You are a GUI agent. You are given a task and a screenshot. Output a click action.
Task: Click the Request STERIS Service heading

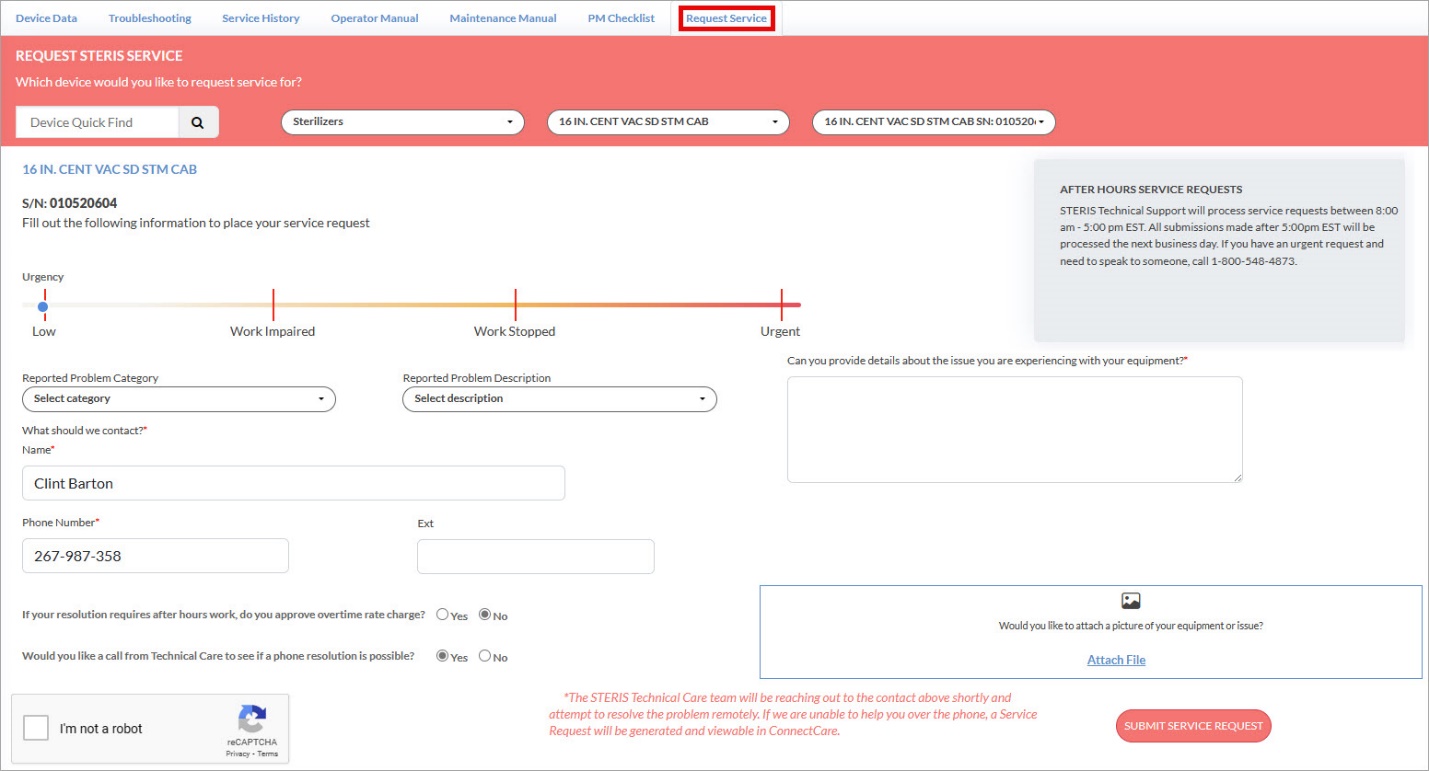pyautogui.click(x=99, y=56)
